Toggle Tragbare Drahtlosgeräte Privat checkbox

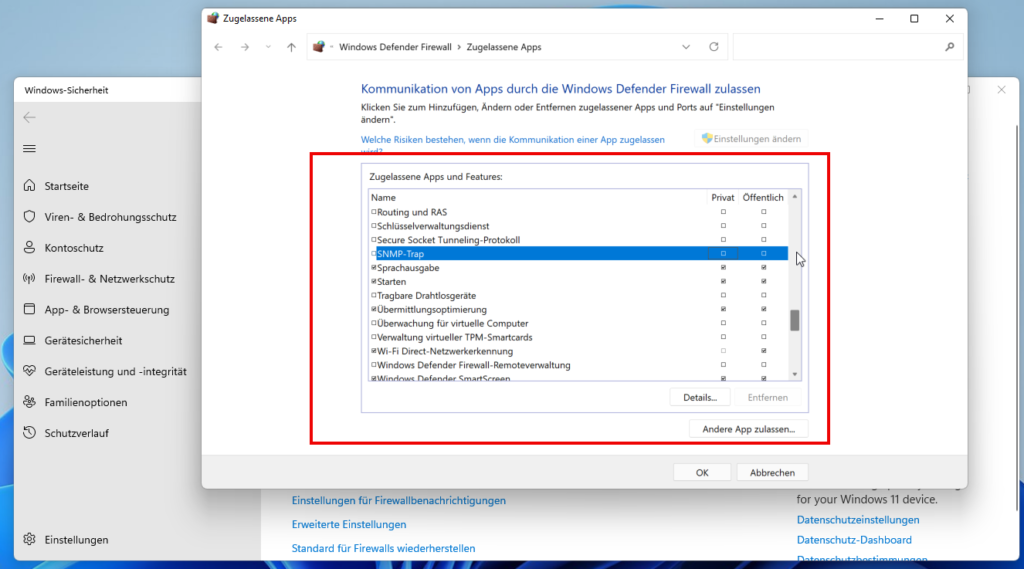(723, 295)
